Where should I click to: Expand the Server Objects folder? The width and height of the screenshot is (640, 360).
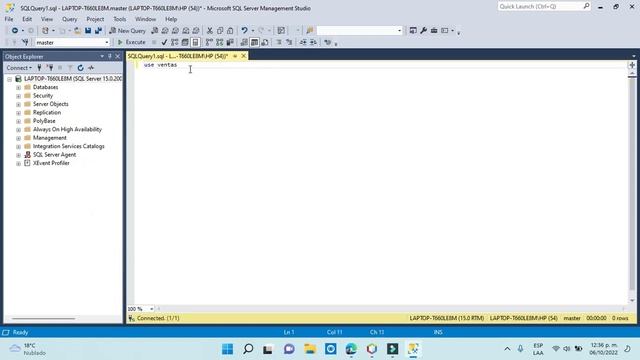coord(18,104)
